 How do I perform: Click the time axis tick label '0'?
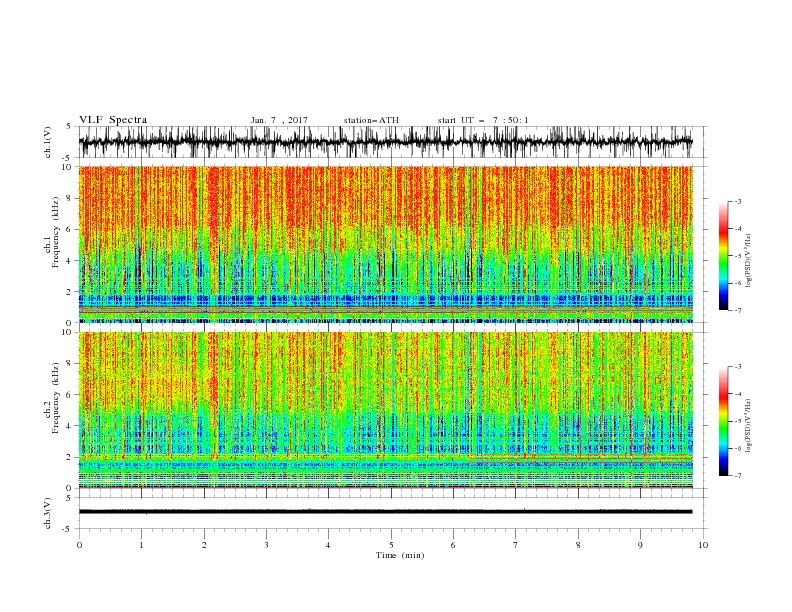pos(79,545)
